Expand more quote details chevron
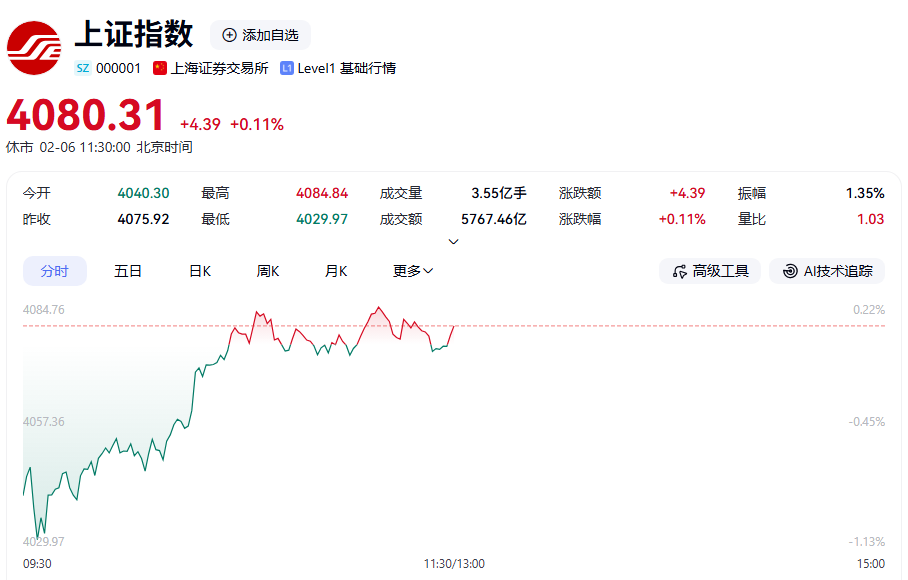908x580 pixels. pyautogui.click(x=453, y=241)
